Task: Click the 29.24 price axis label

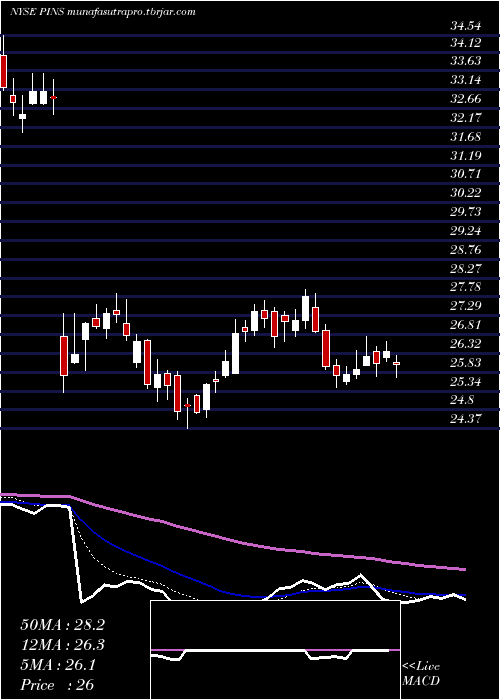Action: tap(466, 231)
